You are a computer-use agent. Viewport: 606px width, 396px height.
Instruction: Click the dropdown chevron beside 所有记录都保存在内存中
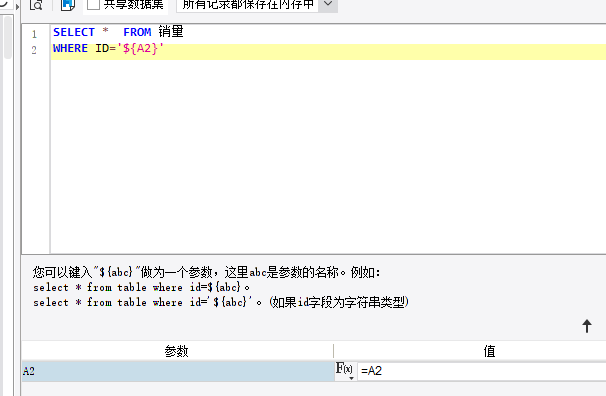coord(328,4)
